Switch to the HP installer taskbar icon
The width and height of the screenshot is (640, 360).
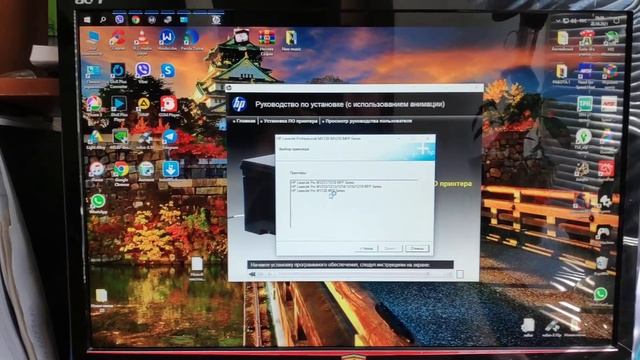(216, 19)
